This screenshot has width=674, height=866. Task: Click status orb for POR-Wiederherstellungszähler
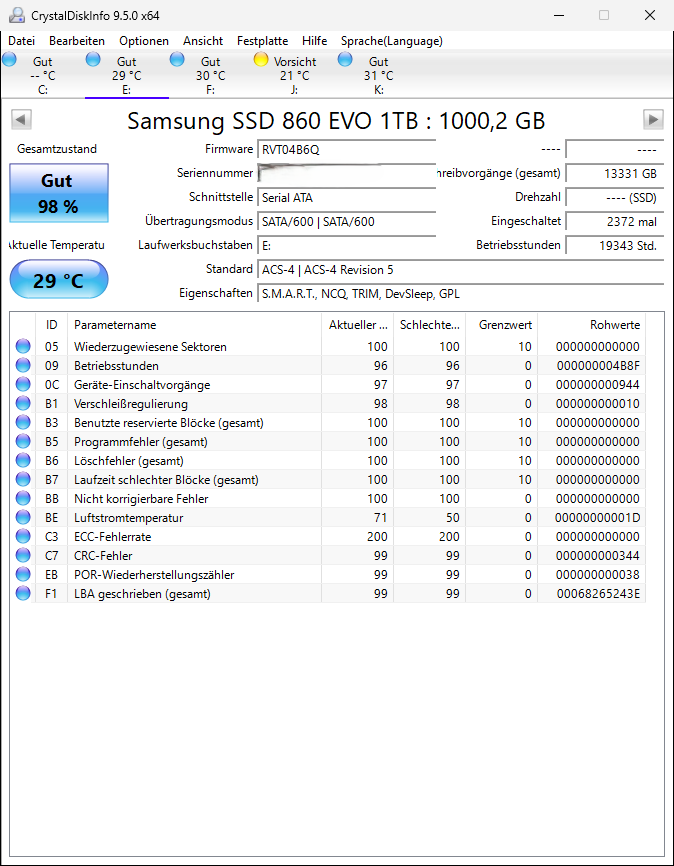tap(23, 574)
